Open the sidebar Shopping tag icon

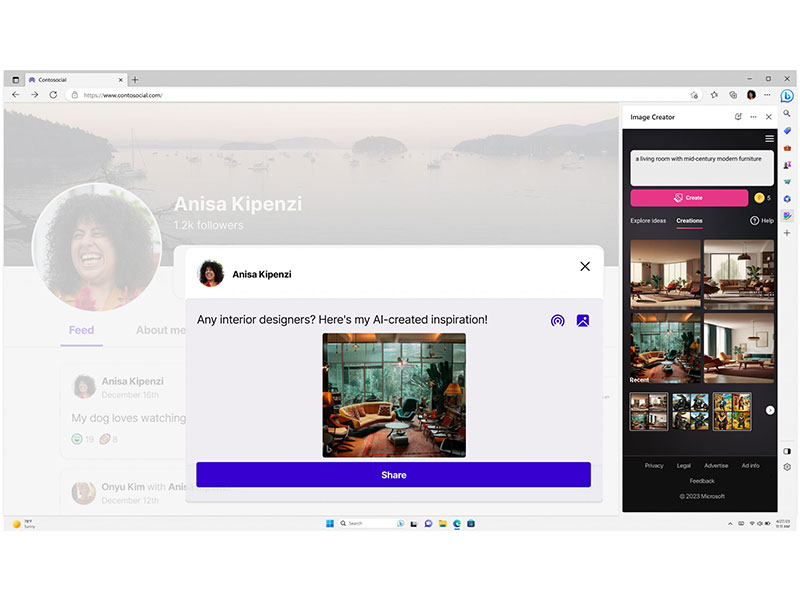pyautogui.click(x=787, y=131)
